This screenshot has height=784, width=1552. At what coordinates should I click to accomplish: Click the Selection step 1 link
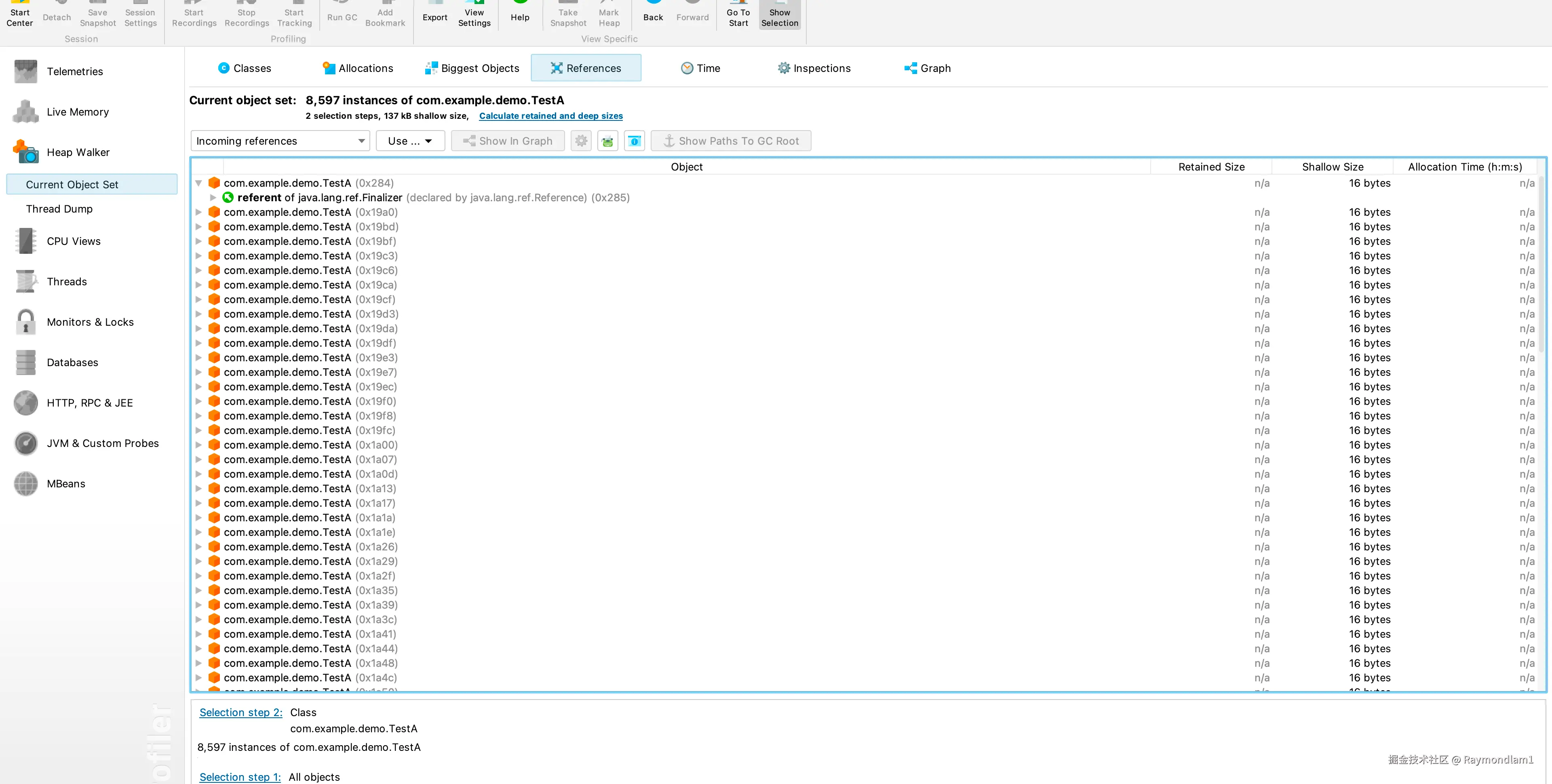tap(240, 777)
